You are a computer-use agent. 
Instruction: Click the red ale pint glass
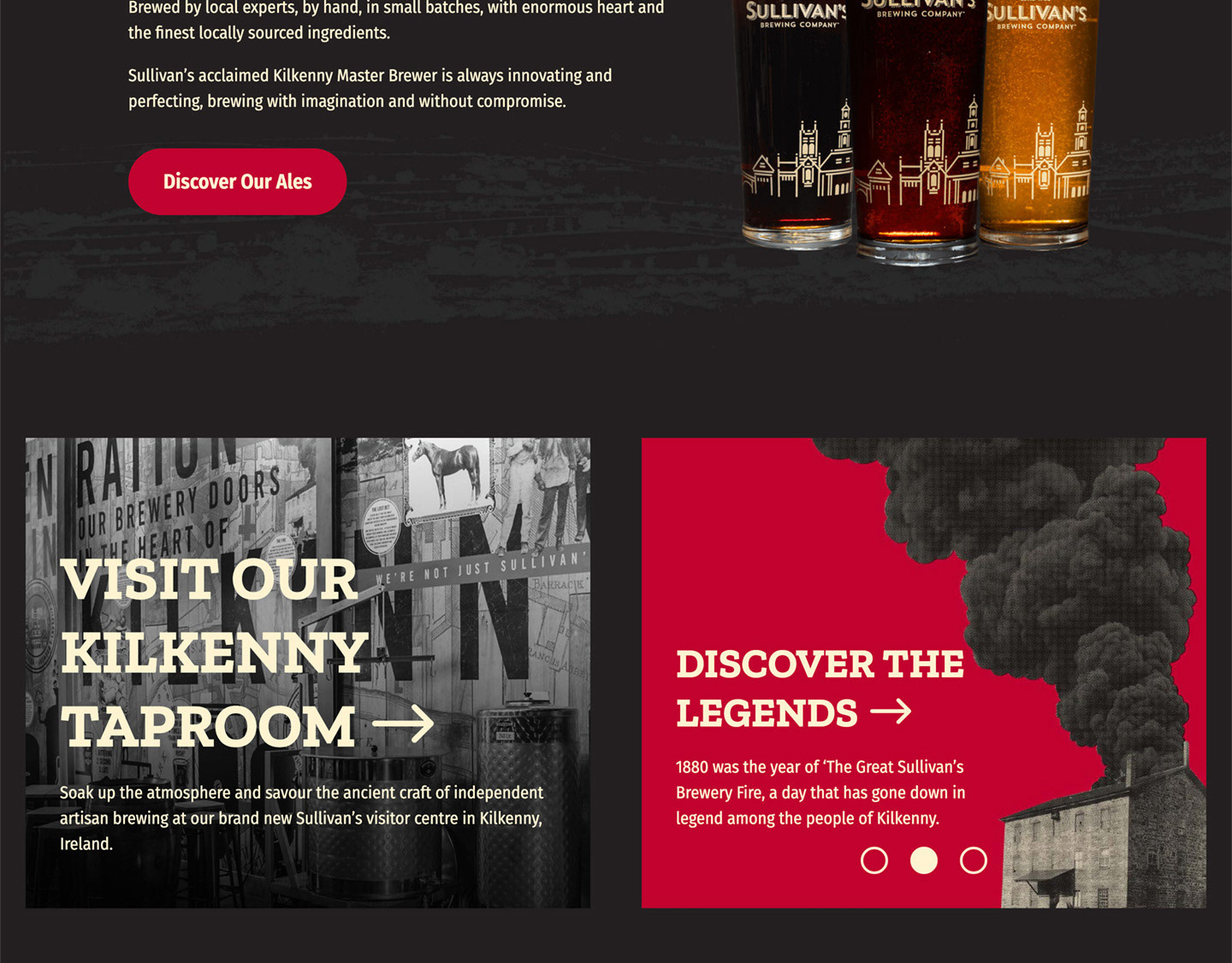[x=918, y=128]
